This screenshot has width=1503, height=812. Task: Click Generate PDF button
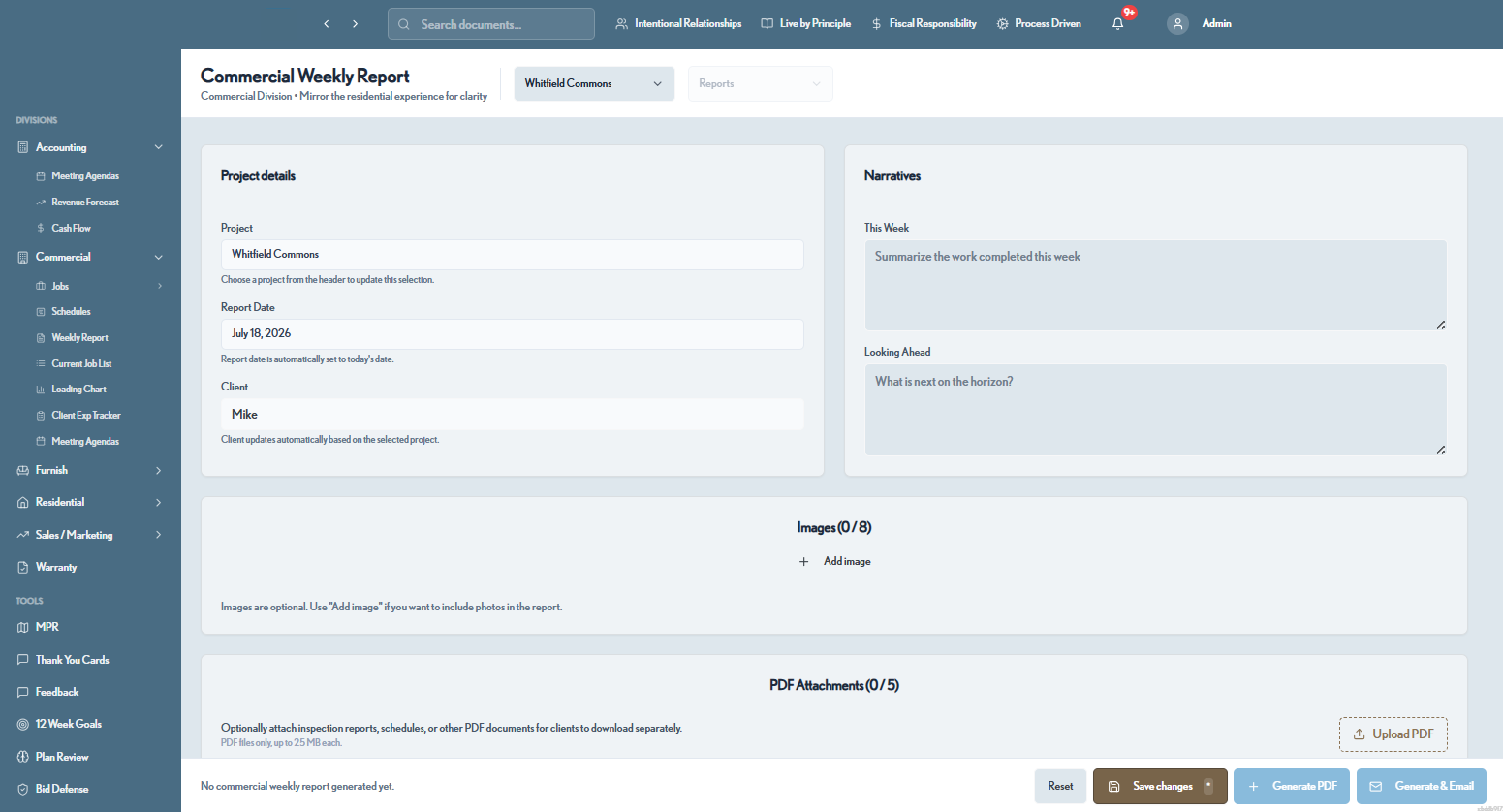[1292, 787]
